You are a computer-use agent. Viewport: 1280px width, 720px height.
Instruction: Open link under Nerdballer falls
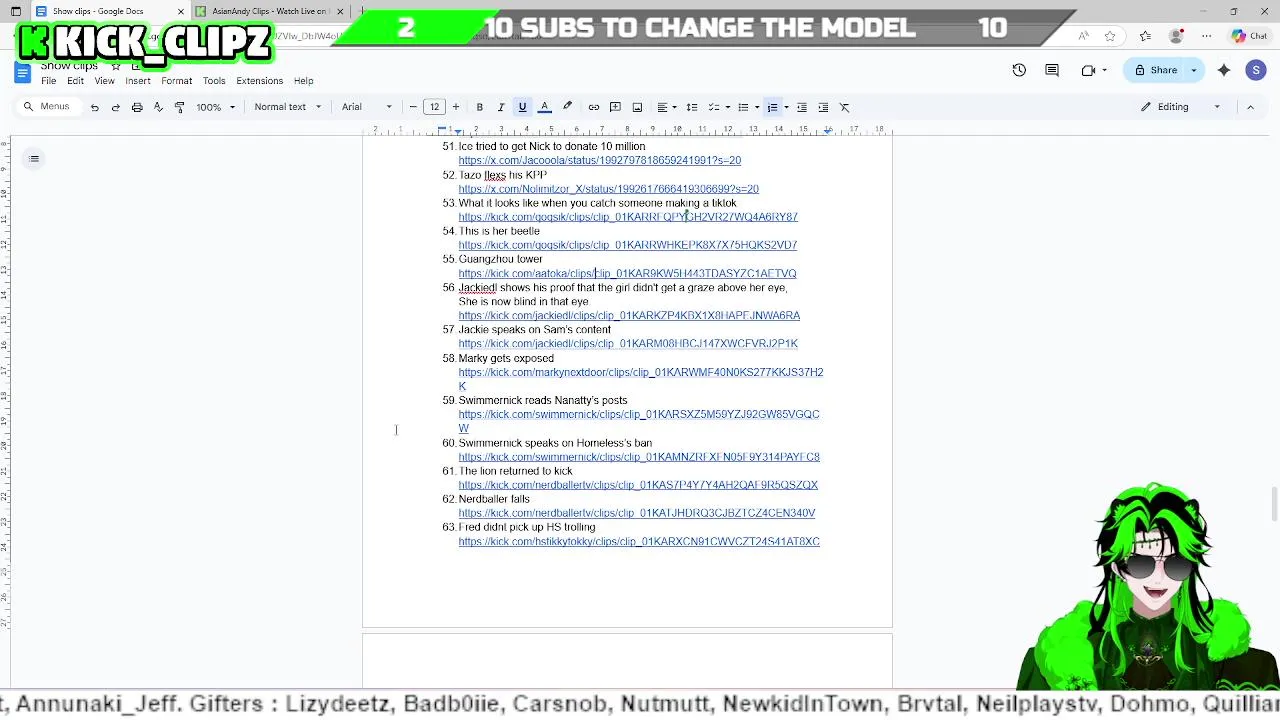636,513
